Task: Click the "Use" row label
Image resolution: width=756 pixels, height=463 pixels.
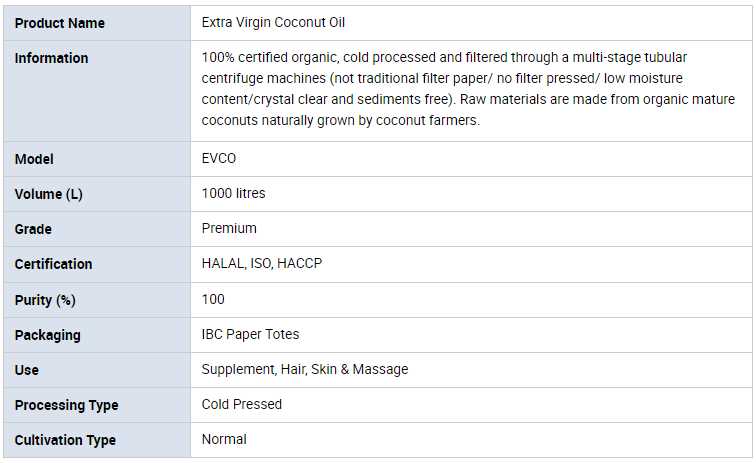Action: tap(27, 370)
